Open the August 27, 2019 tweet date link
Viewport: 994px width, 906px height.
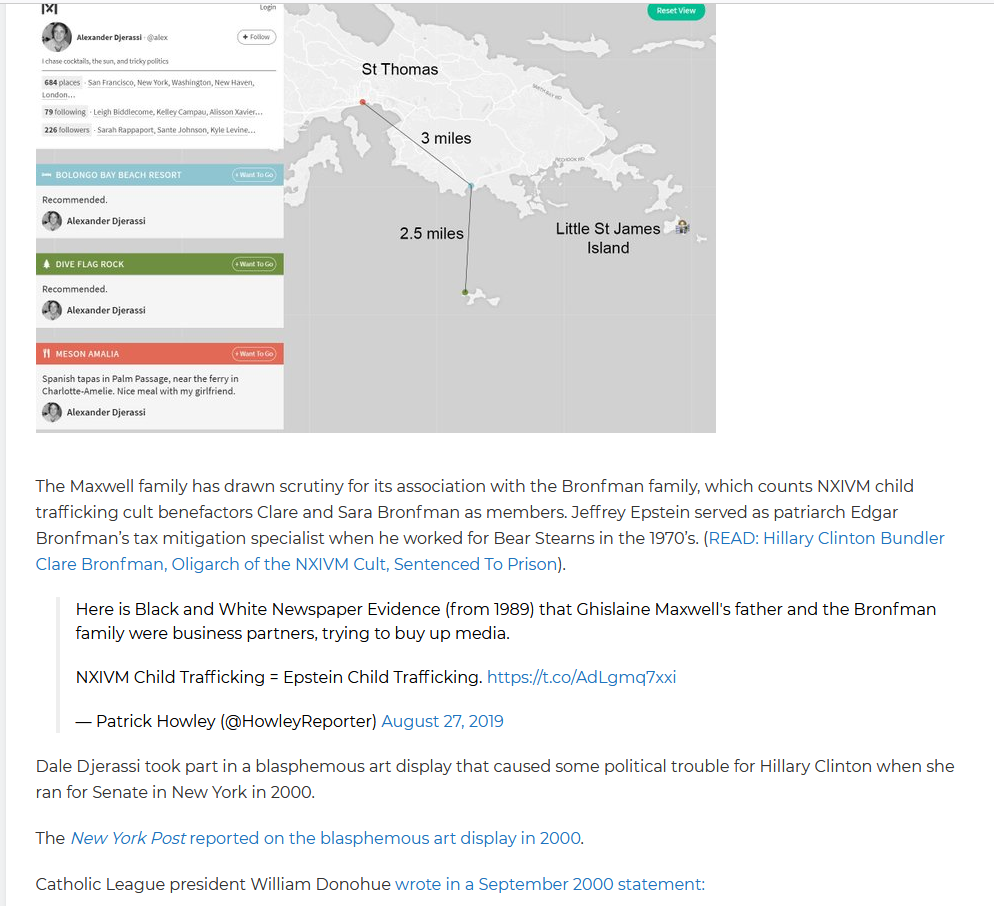(x=442, y=722)
